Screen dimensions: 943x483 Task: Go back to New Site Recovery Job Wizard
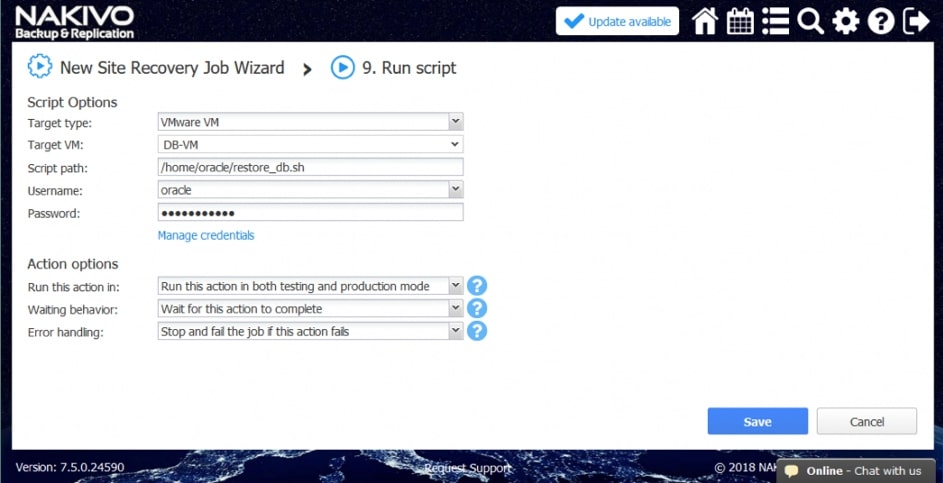171,68
